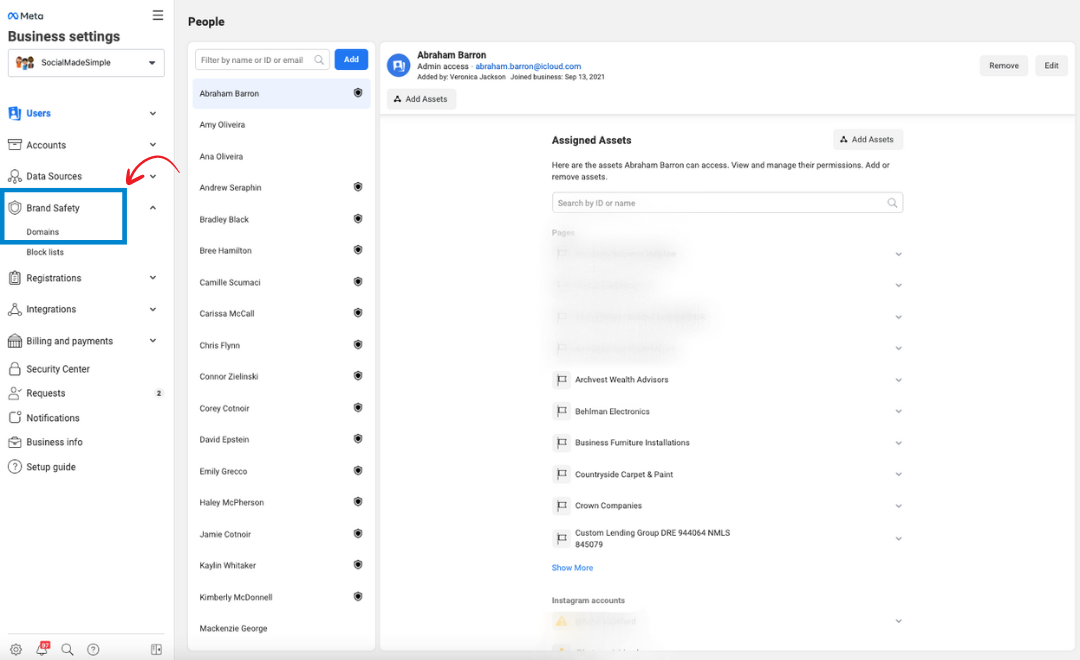This screenshot has width=1080, height=660.
Task: Click the Security Center padlock icon
Action: (14, 369)
